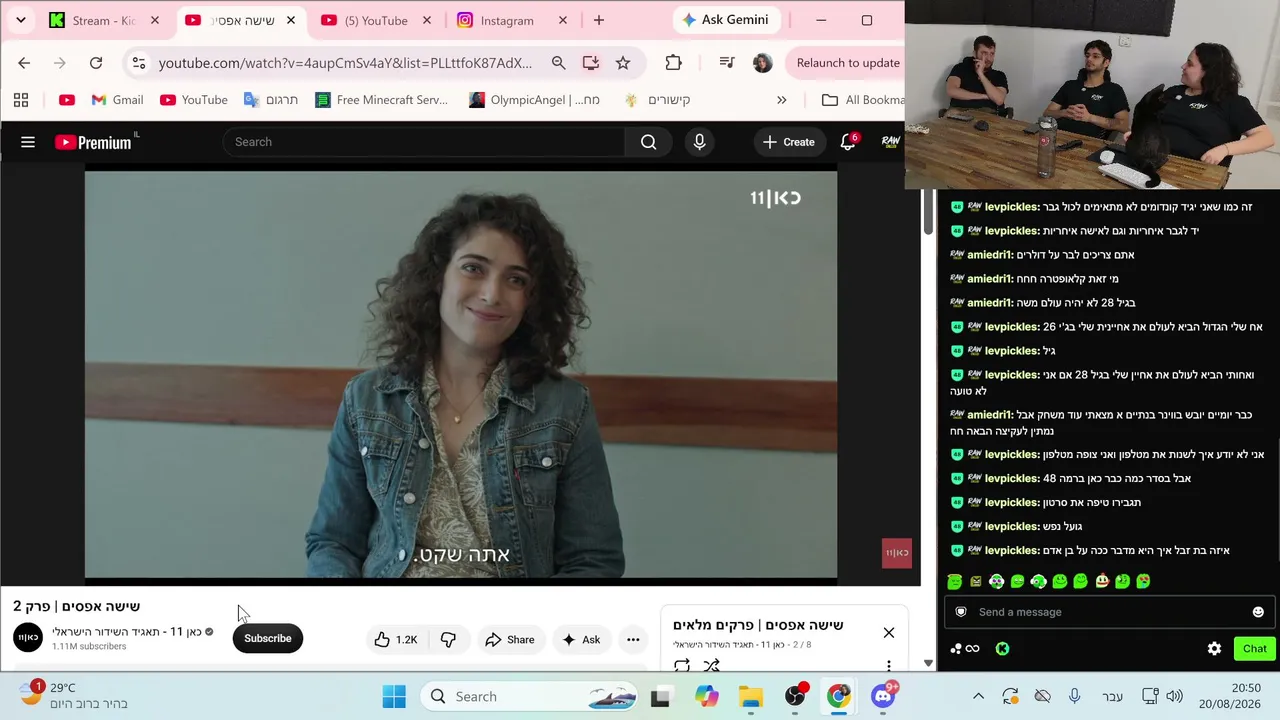Show hidden system tray icons

979,697
